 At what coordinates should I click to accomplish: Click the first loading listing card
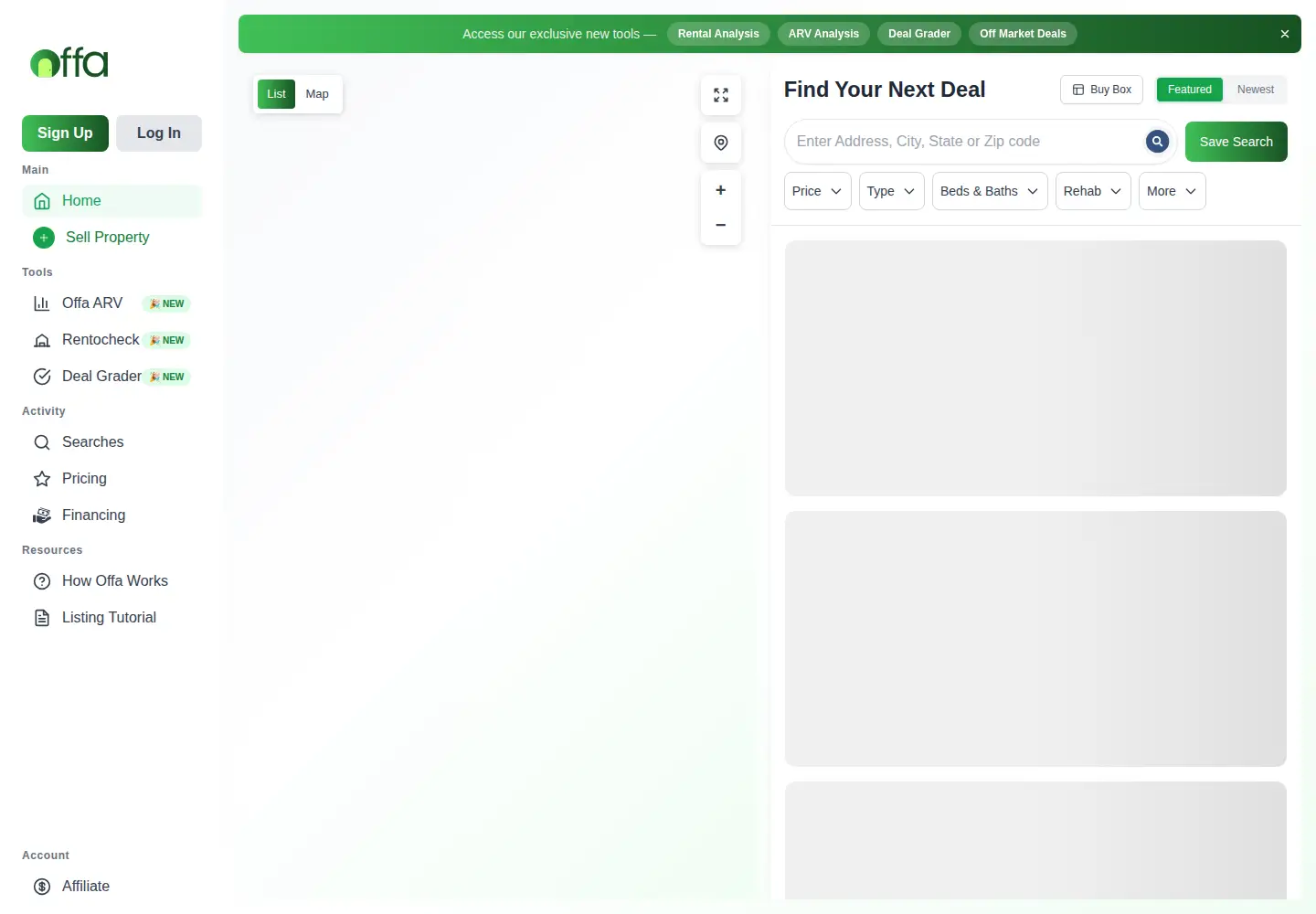(x=1035, y=368)
